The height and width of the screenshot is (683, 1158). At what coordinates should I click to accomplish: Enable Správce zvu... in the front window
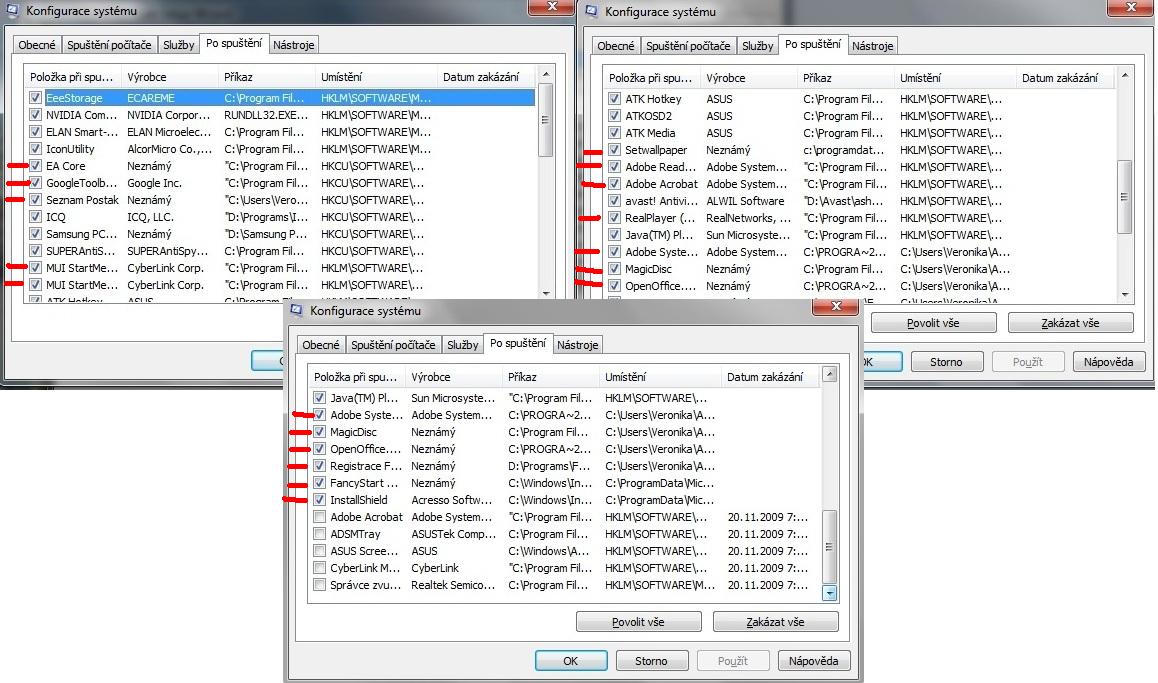tap(319, 584)
